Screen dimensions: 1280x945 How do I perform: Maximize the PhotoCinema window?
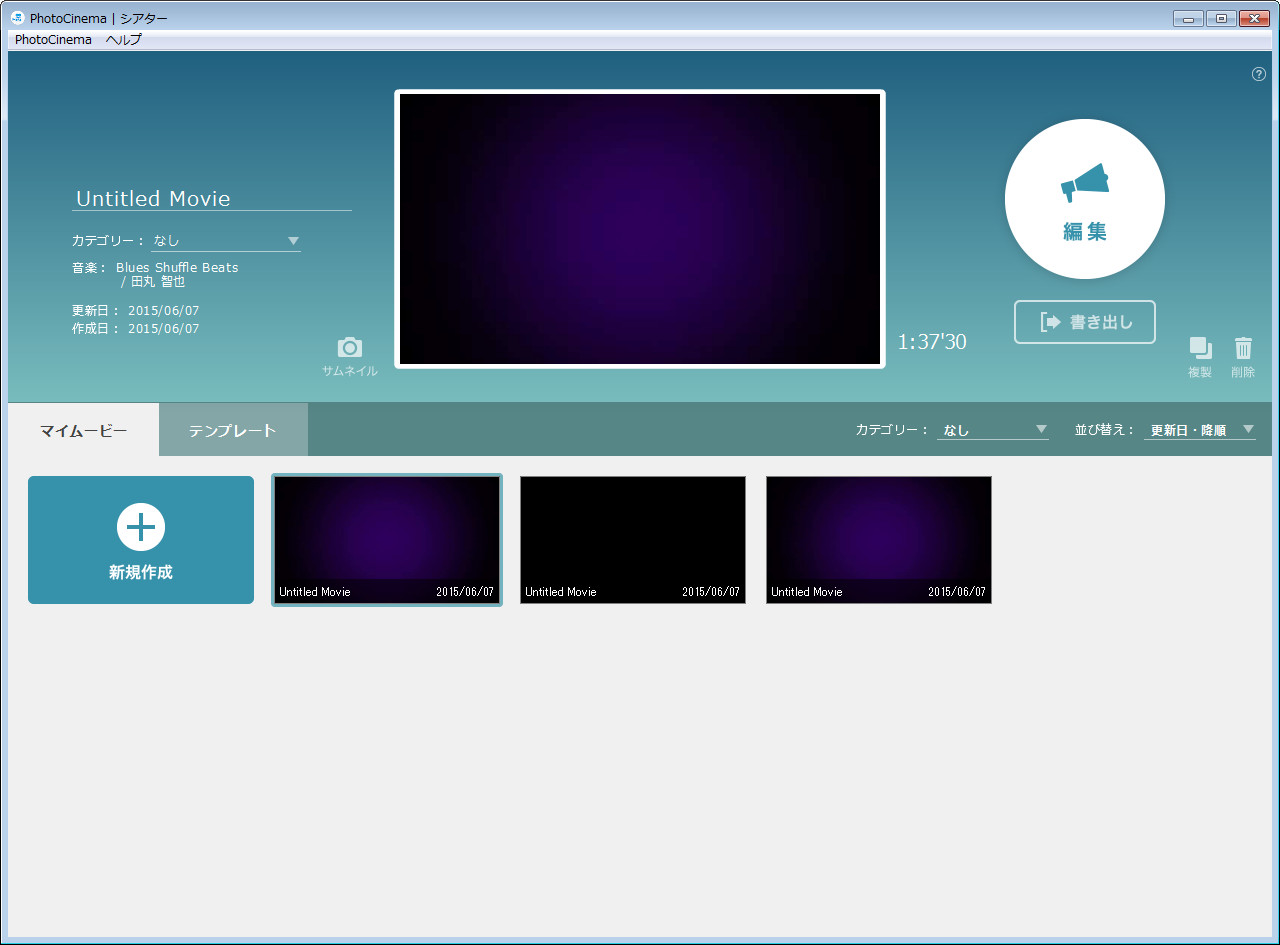(x=1220, y=18)
